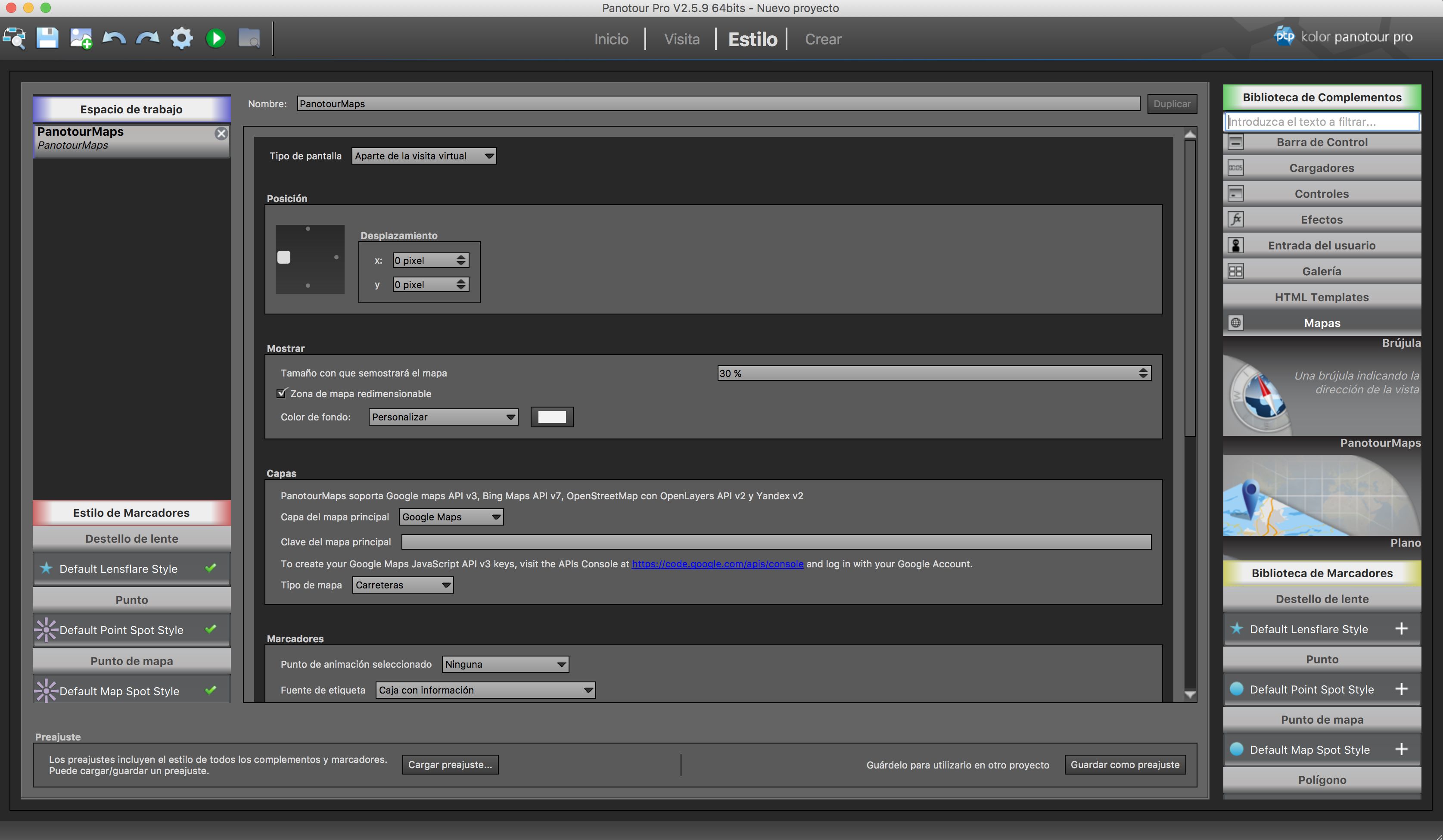
Task: Click the settings panel vertical scrollbar
Action: (x=1189, y=288)
